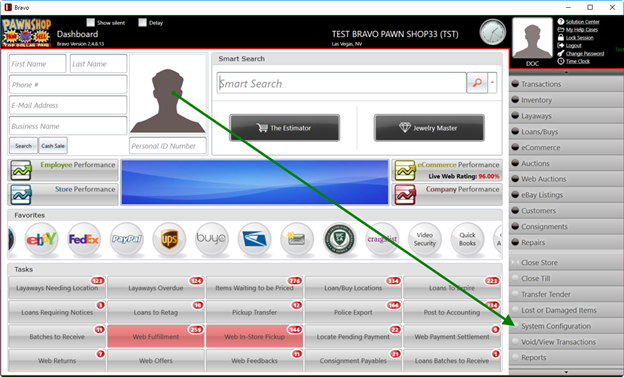Select Close Store in sidebar

[566, 262]
